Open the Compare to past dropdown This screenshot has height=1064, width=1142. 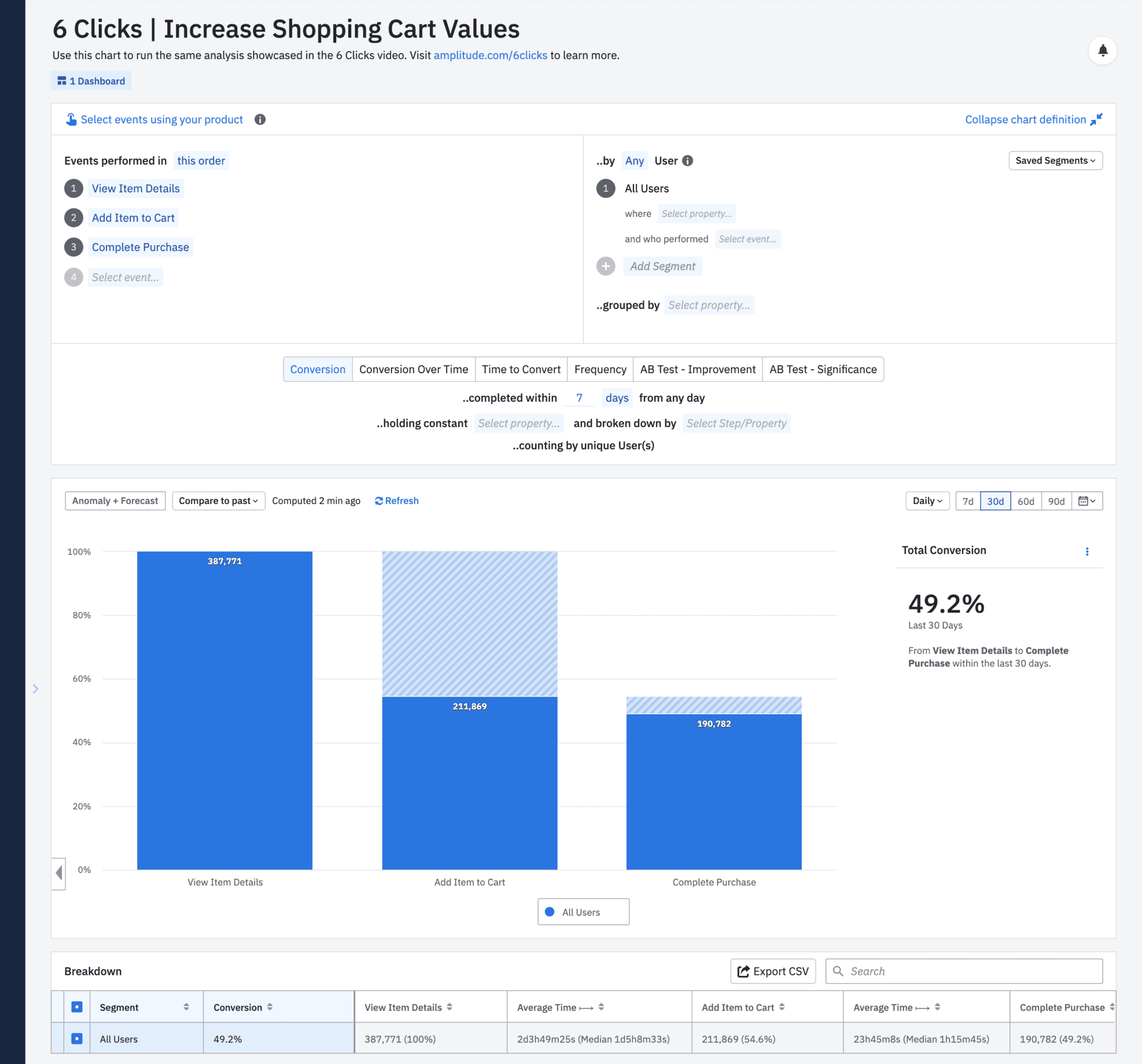pos(218,500)
